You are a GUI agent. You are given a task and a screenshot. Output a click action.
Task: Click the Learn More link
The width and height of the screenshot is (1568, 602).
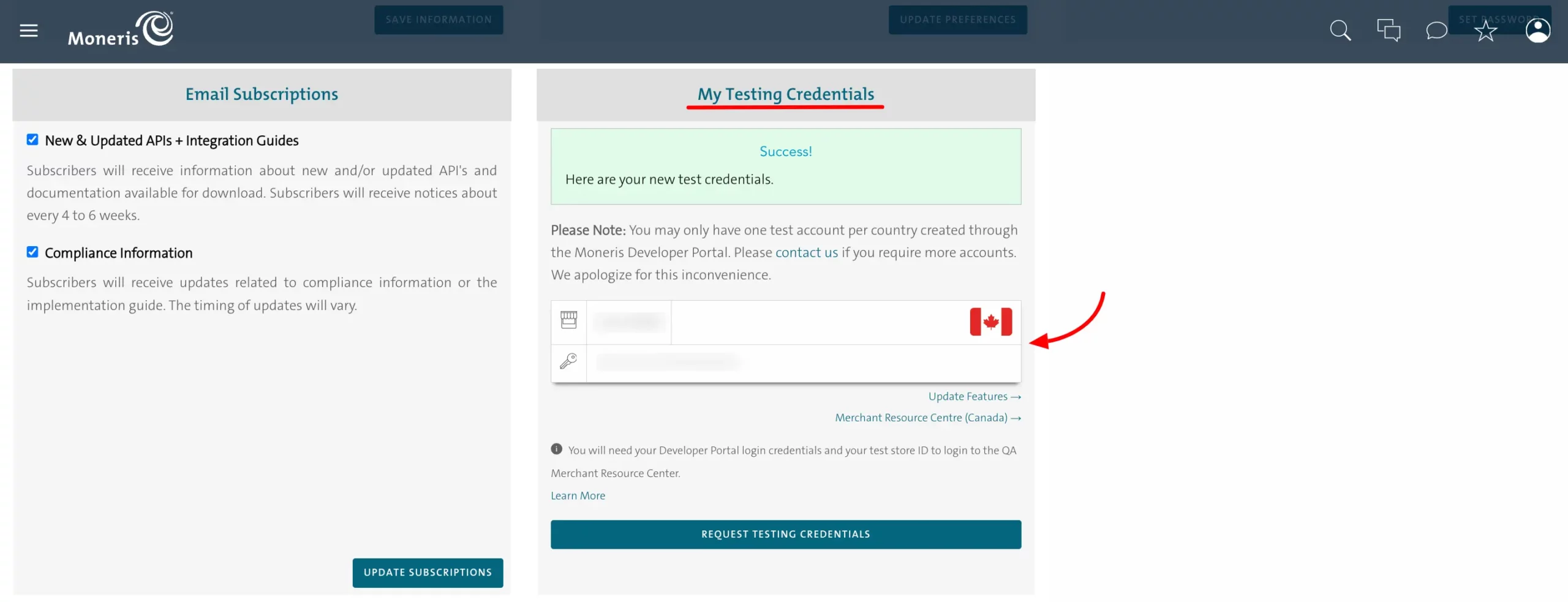click(578, 495)
